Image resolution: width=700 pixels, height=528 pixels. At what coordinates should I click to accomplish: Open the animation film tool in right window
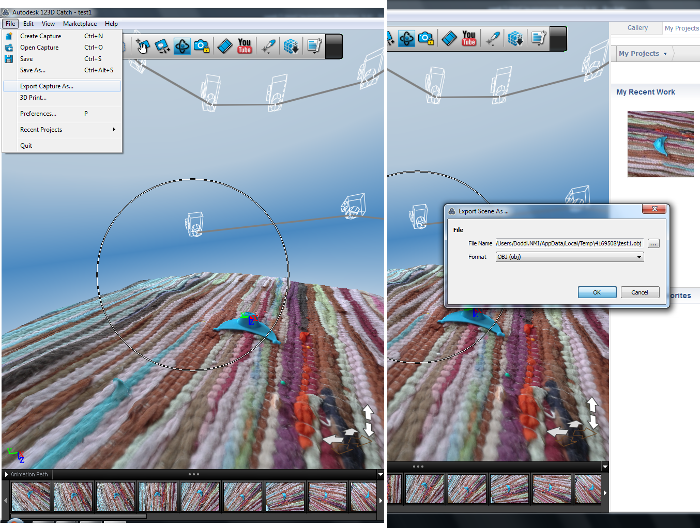tap(449, 39)
